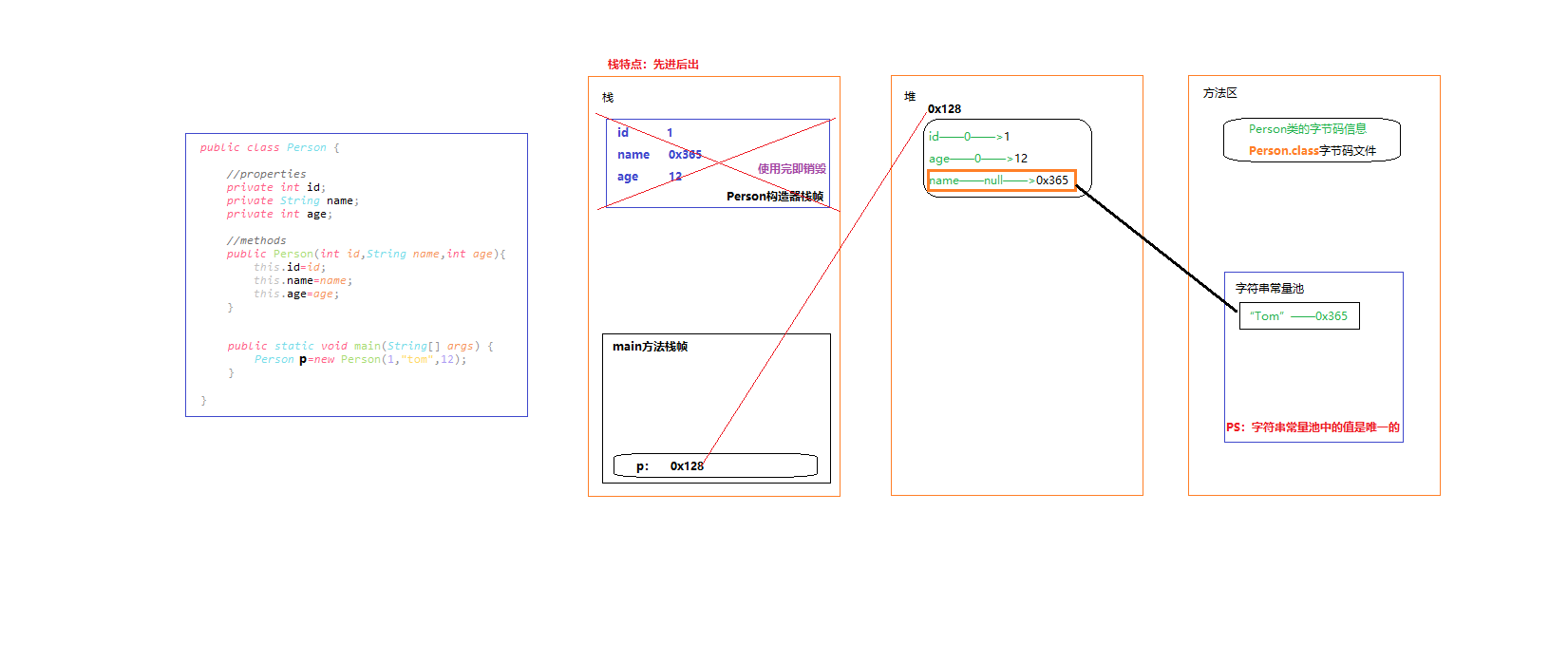
Task: Click the green 'Person类的字节码信息' text
Action: tap(1308, 129)
